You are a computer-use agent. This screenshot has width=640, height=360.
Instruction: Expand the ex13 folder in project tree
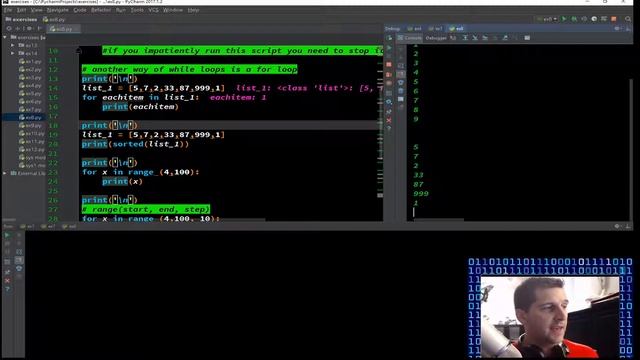coord(13,45)
